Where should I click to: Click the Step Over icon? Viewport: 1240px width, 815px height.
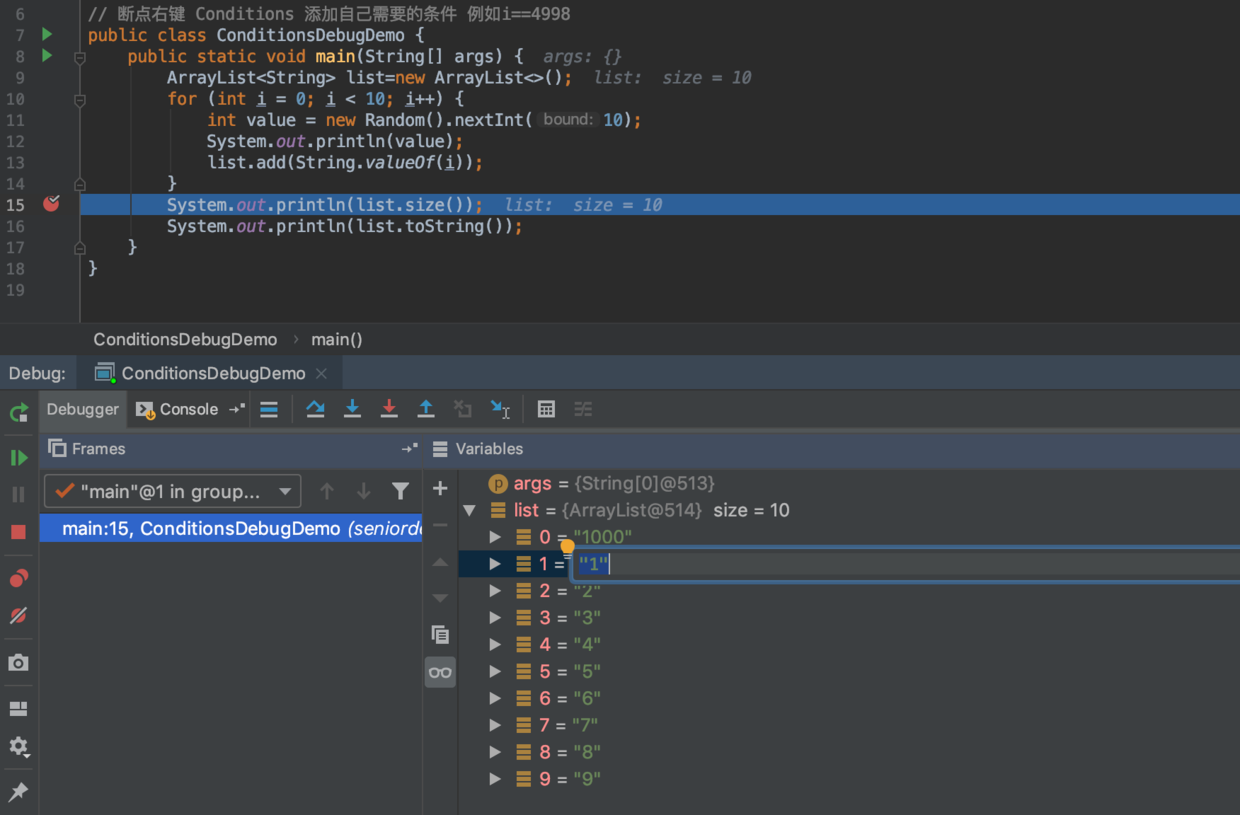pyautogui.click(x=315, y=409)
